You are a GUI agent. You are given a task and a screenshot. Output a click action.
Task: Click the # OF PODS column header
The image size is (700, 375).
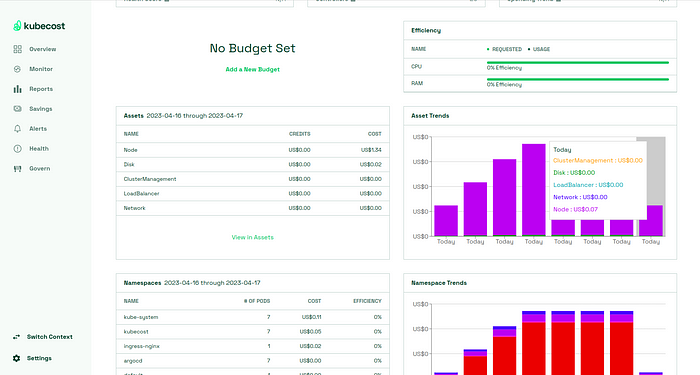(x=257, y=301)
